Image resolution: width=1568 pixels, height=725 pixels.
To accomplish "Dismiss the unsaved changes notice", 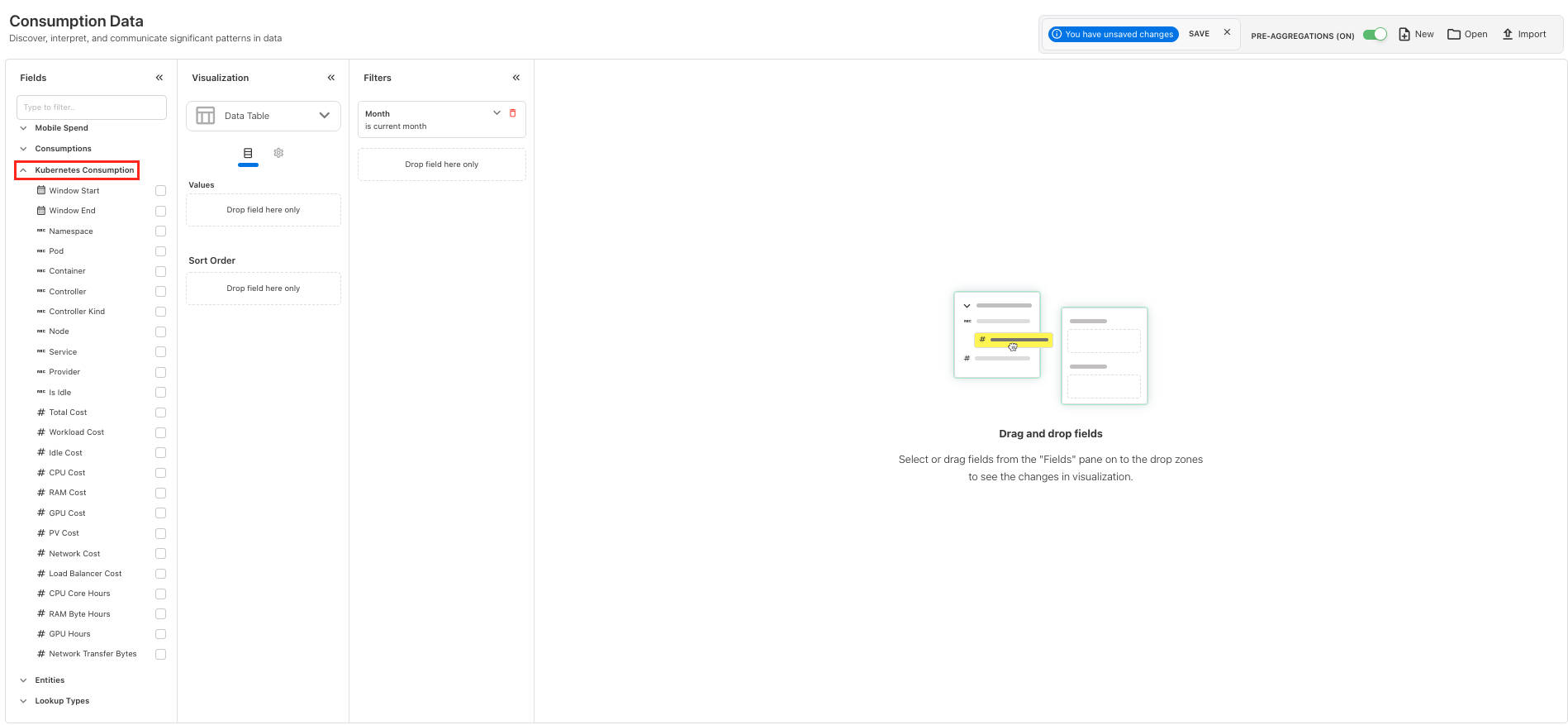I will coord(1227,33).
